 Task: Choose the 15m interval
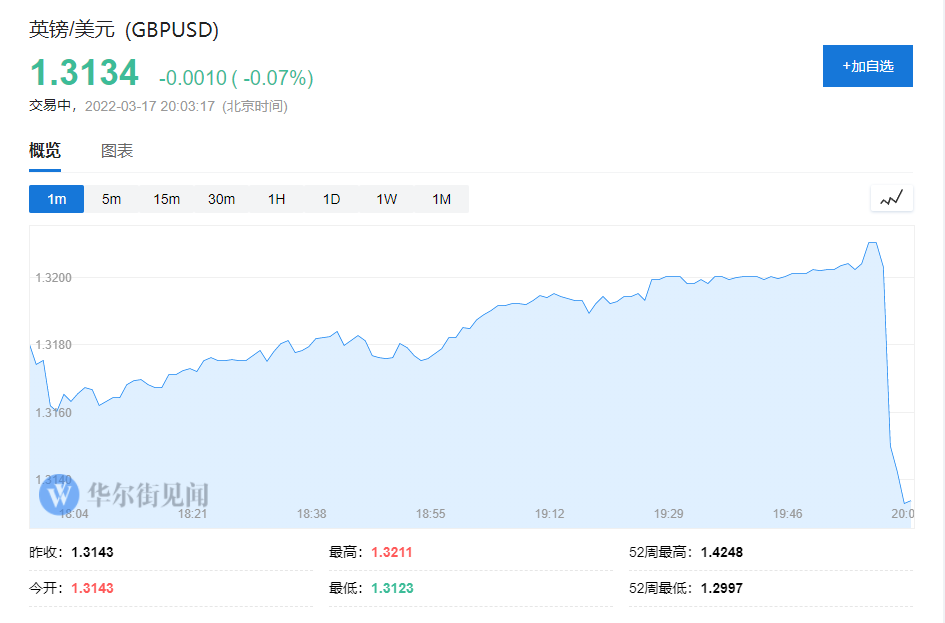tap(166, 199)
